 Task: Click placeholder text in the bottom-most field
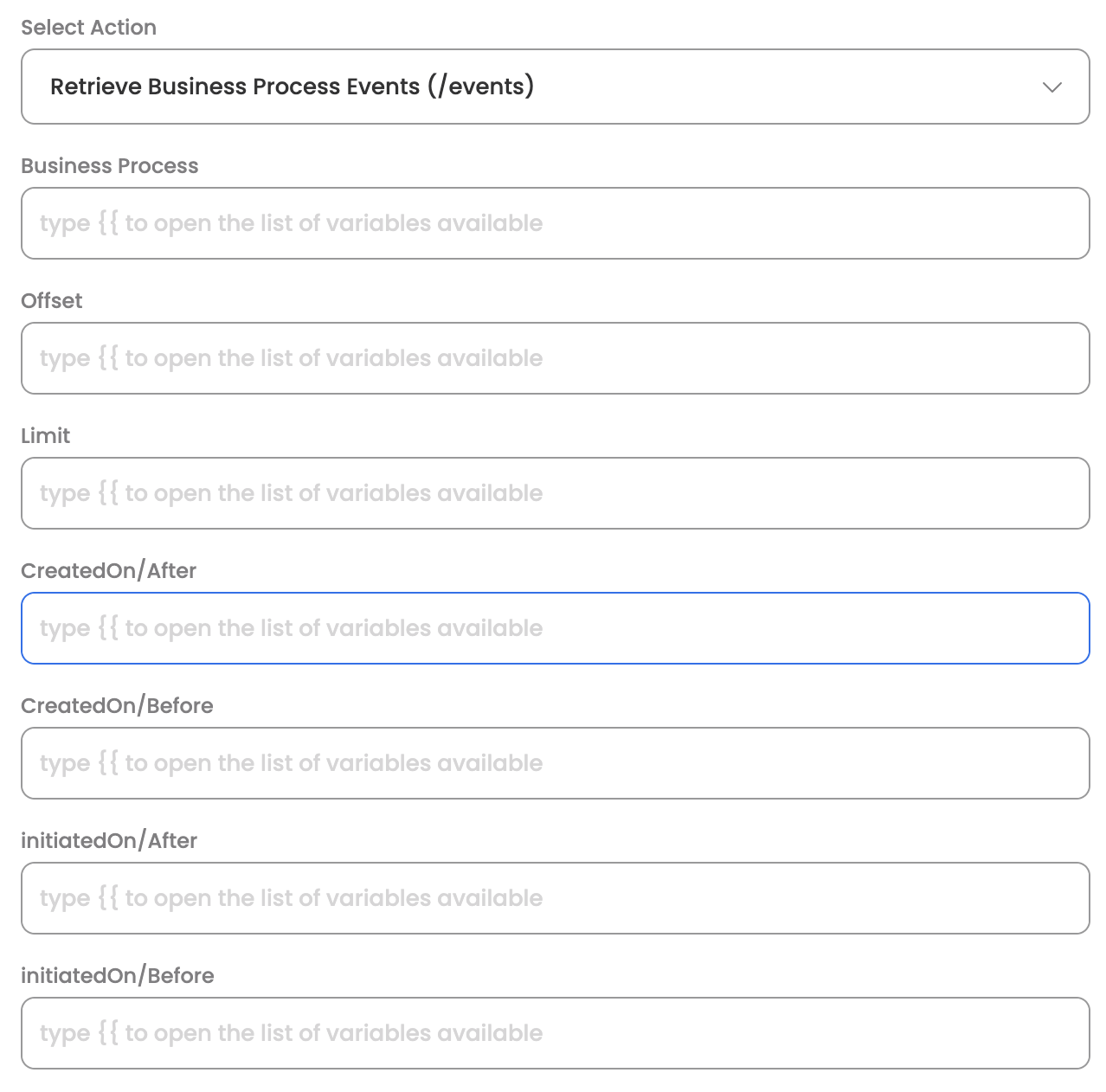click(291, 1033)
